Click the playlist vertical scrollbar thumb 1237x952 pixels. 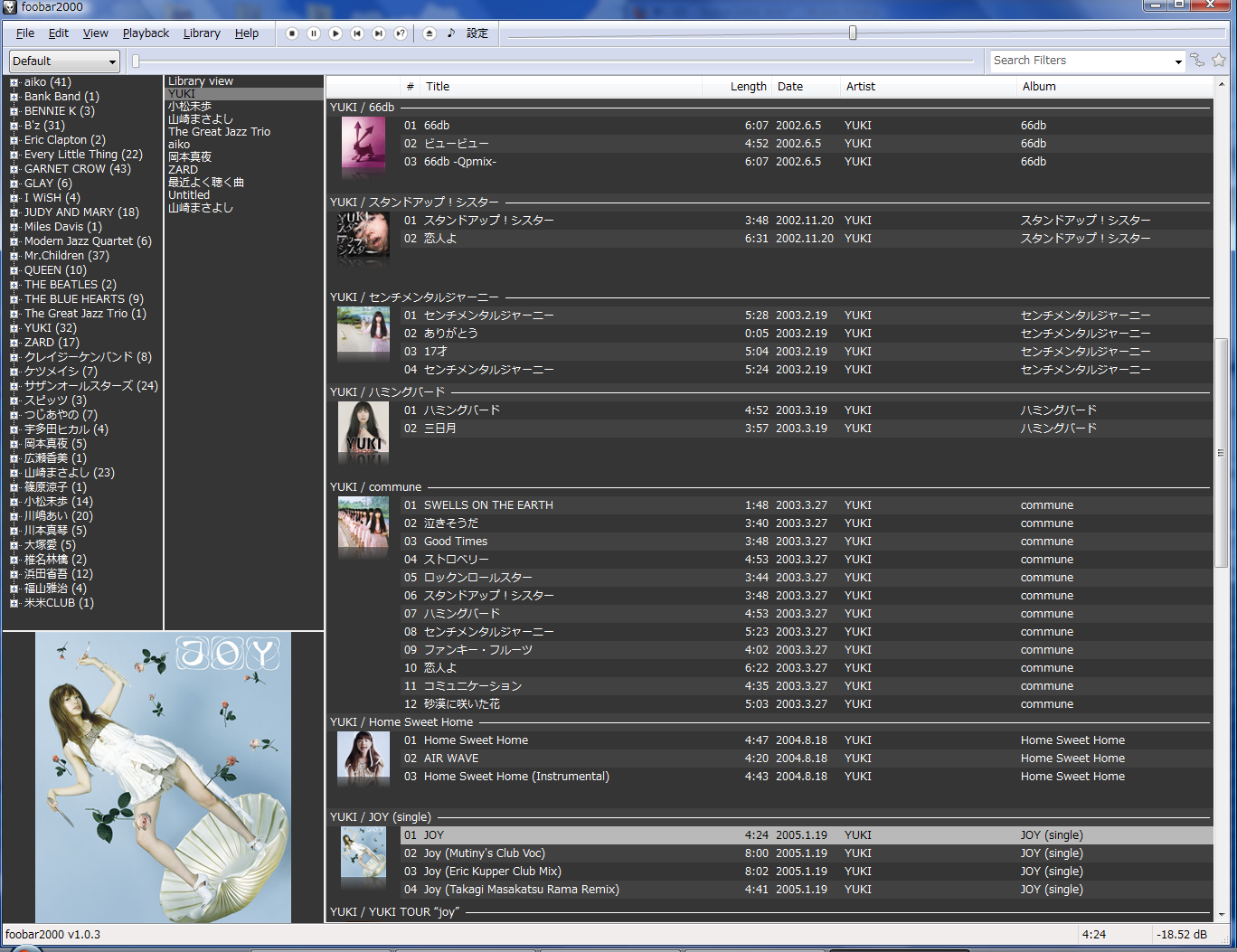(1221, 452)
